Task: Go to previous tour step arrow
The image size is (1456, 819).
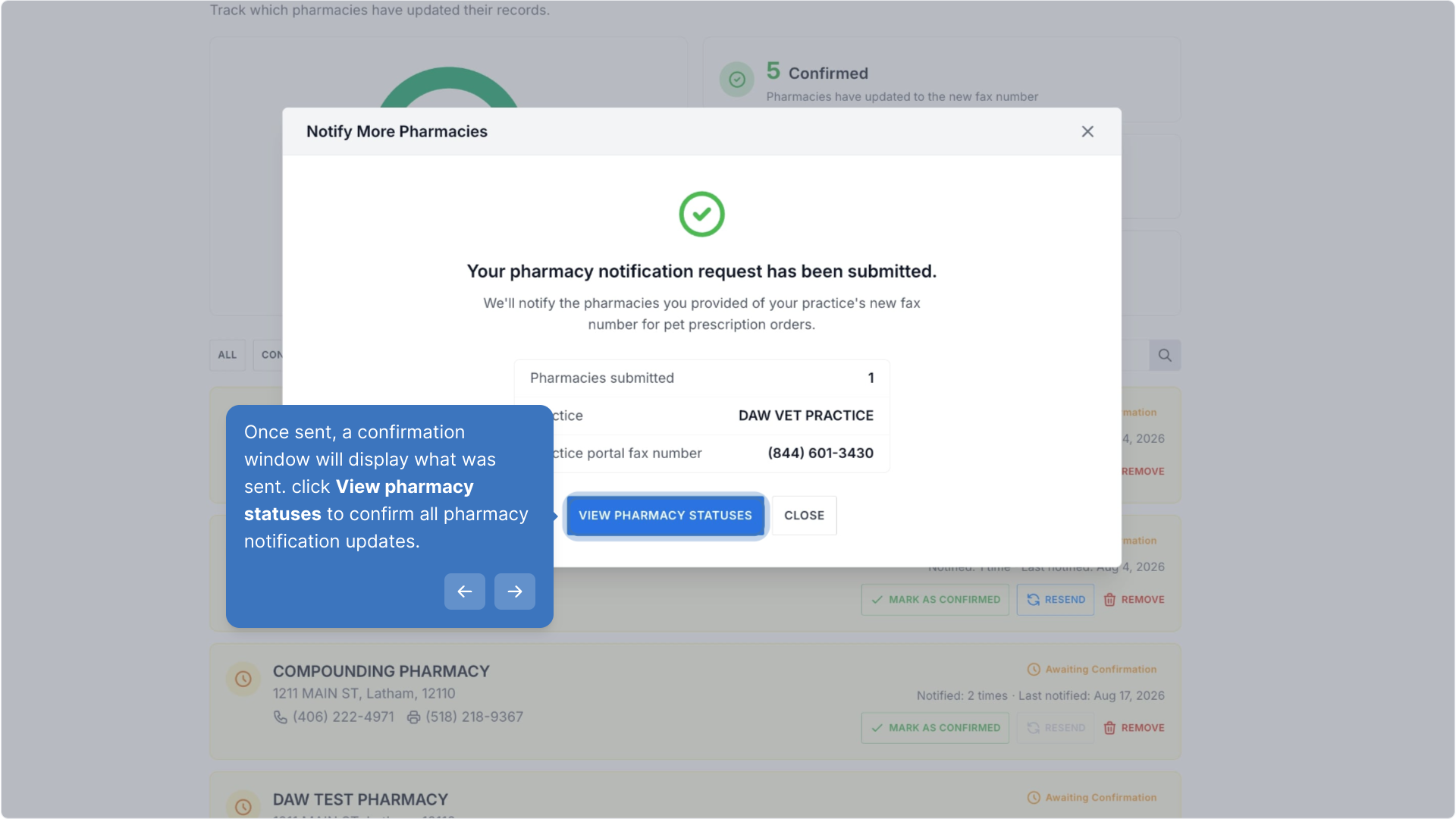Action: tap(465, 591)
